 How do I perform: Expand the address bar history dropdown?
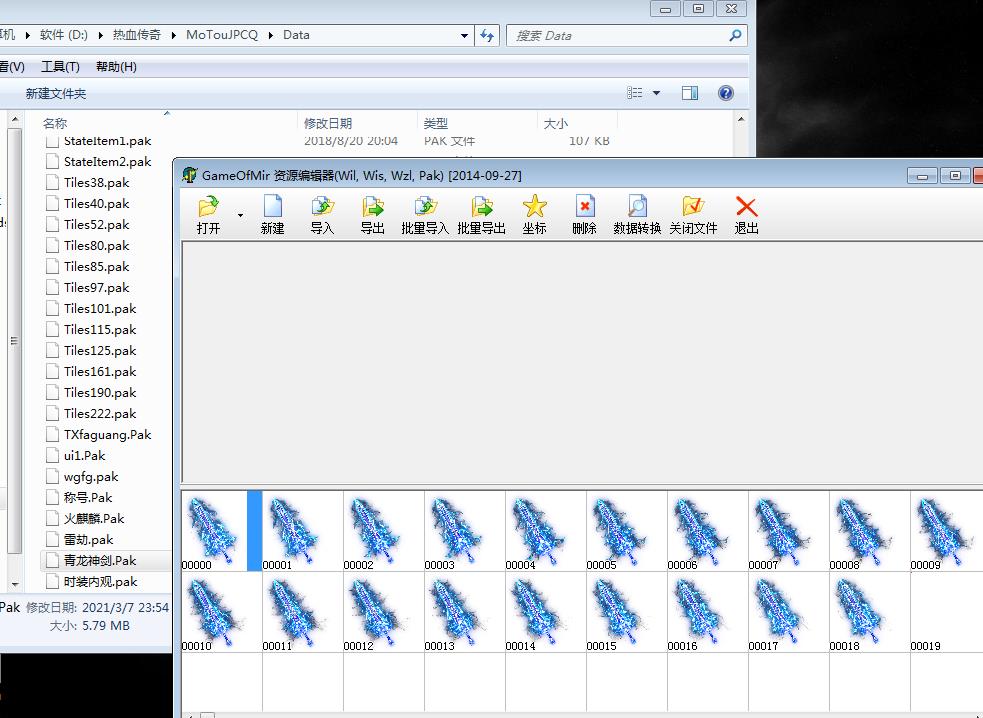(x=464, y=35)
